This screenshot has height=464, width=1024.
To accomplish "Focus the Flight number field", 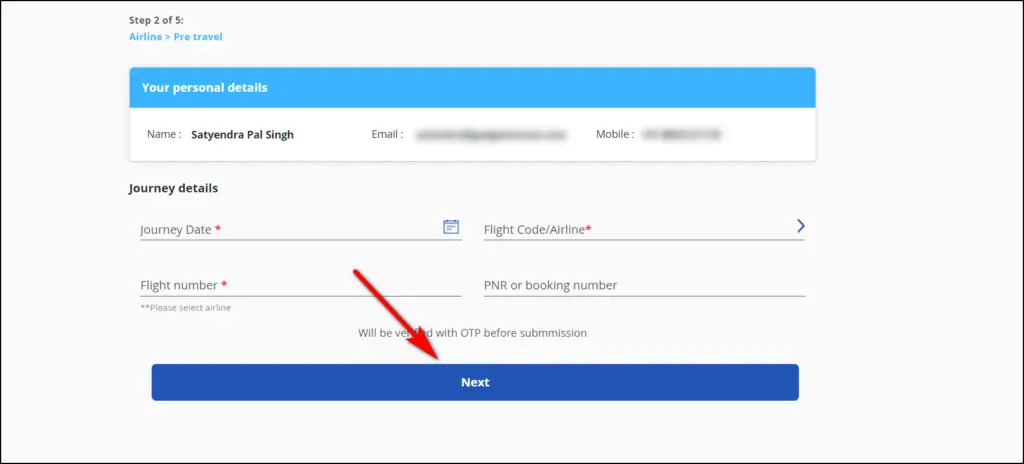I will pyautogui.click(x=300, y=286).
